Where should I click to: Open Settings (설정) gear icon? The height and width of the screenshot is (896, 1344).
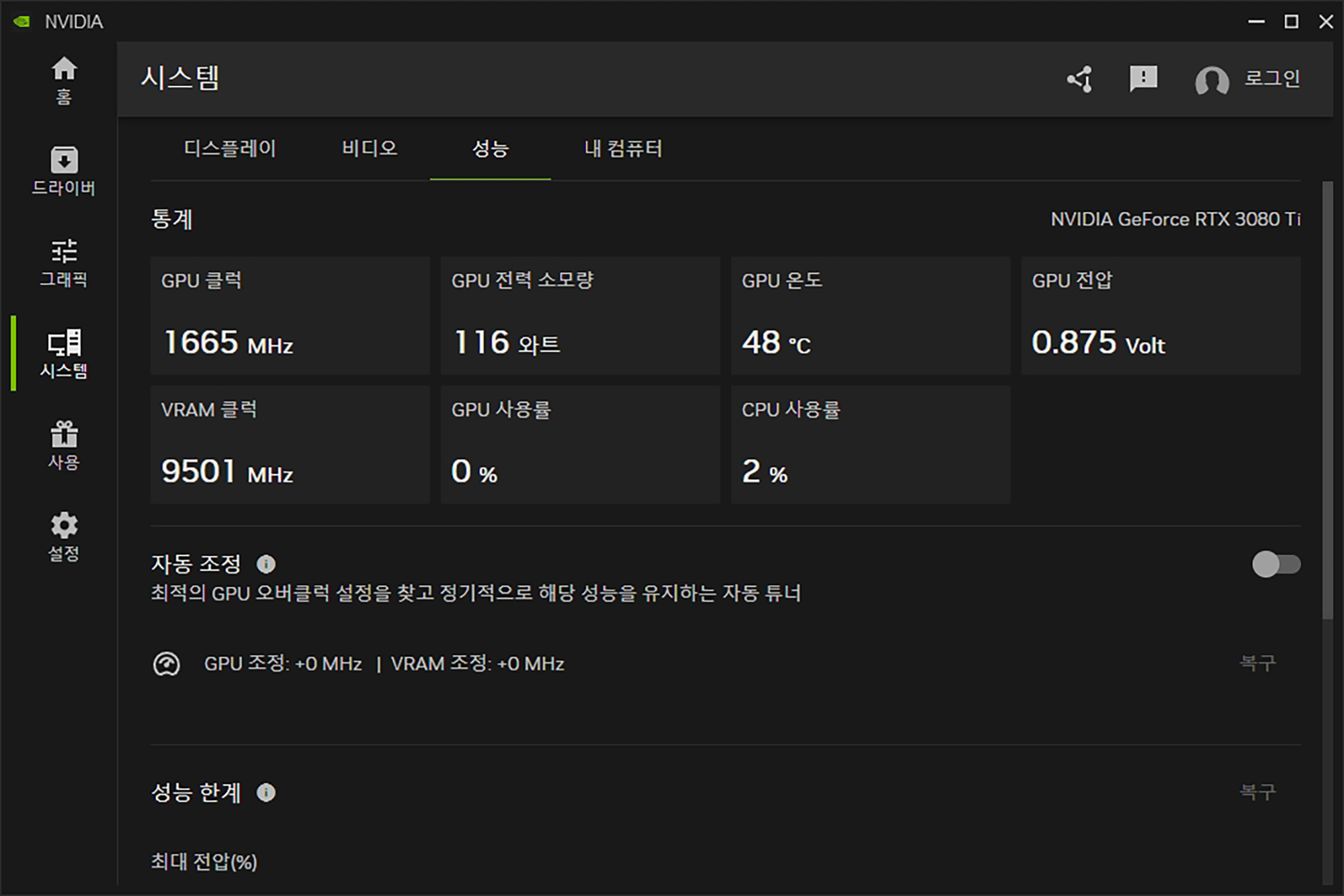pos(64,536)
